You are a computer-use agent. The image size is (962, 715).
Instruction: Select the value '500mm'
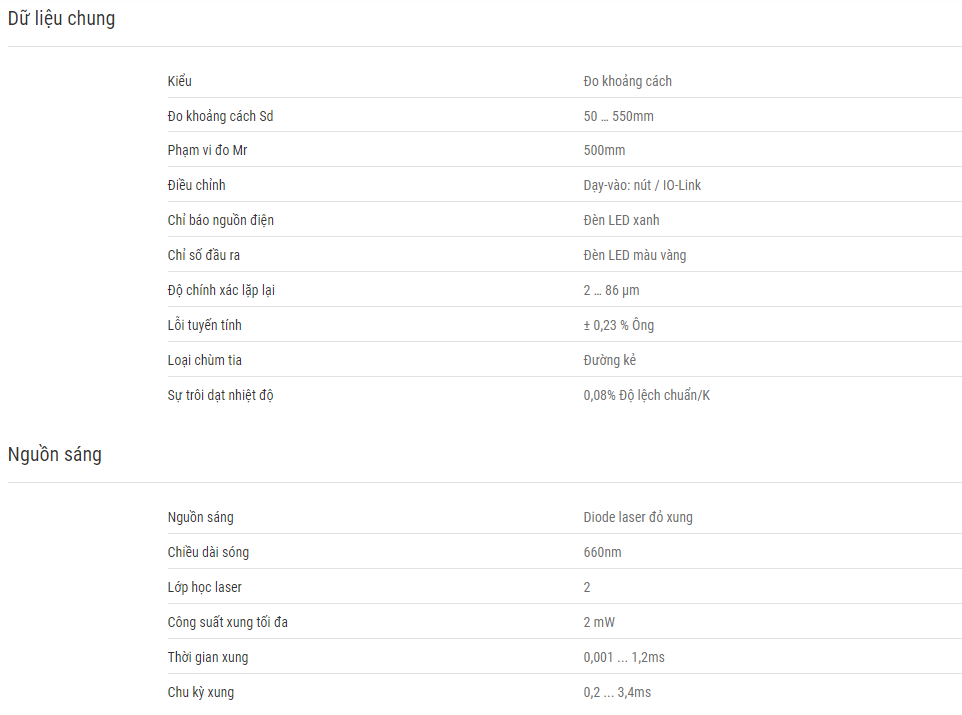point(604,150)
